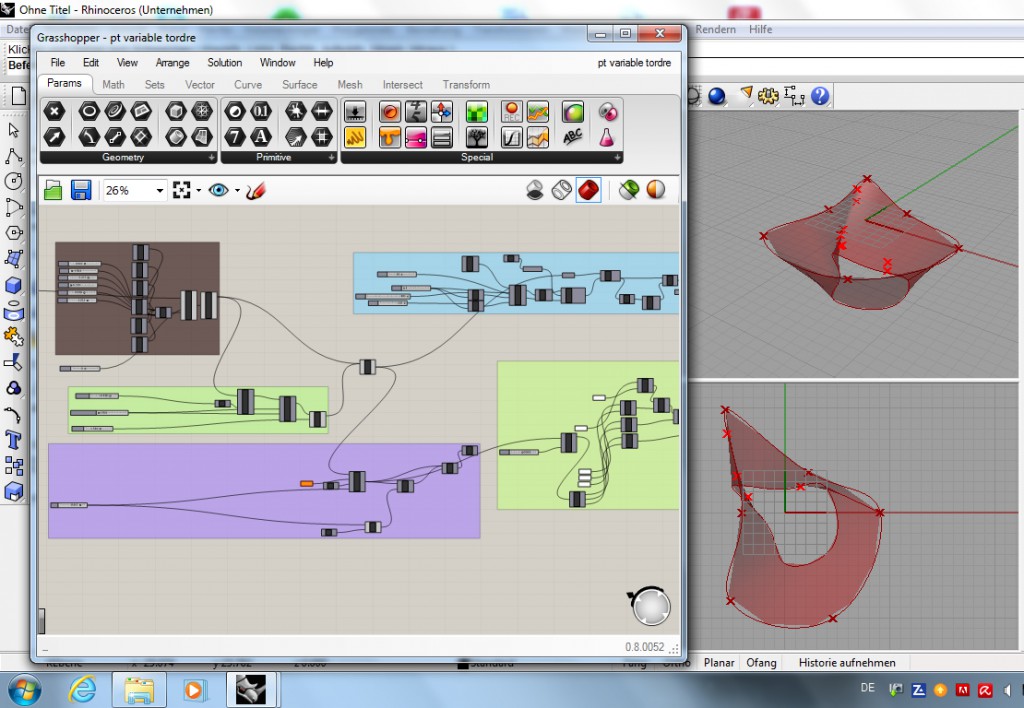Viewport: 1024px width, 708px height.
Task: Choose the Line parameter icon in Geometry
Action: coord(115,137)
